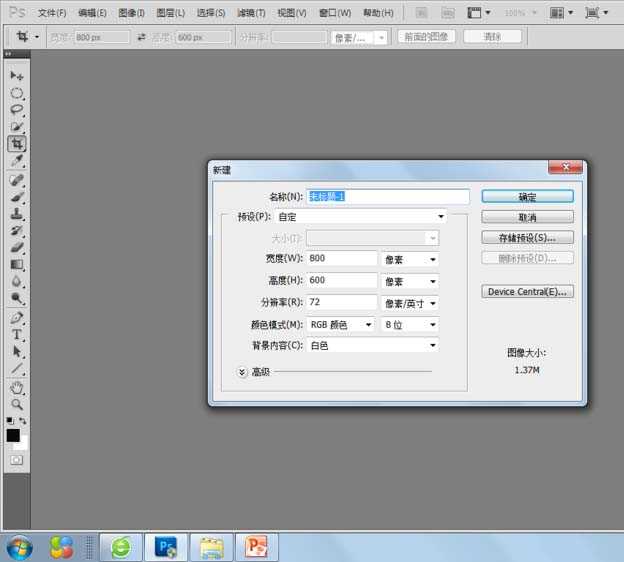624x562 pixels.
Task: Open the 文件(F) menu
Action: (52, 13)
